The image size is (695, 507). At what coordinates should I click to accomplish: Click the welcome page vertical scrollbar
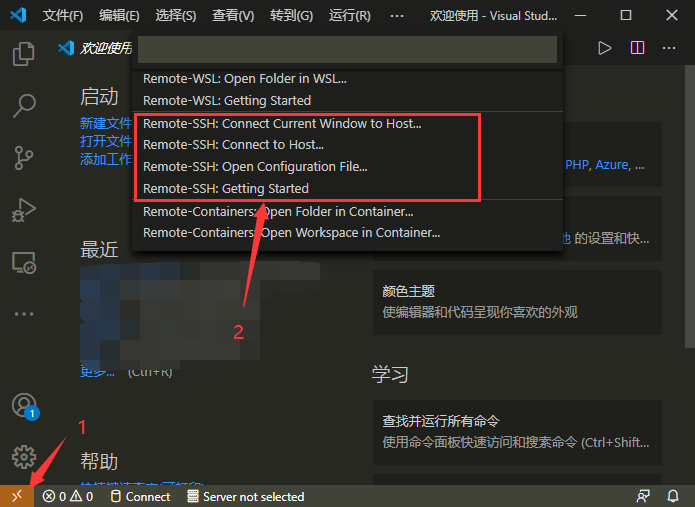[x=690, y=206]
